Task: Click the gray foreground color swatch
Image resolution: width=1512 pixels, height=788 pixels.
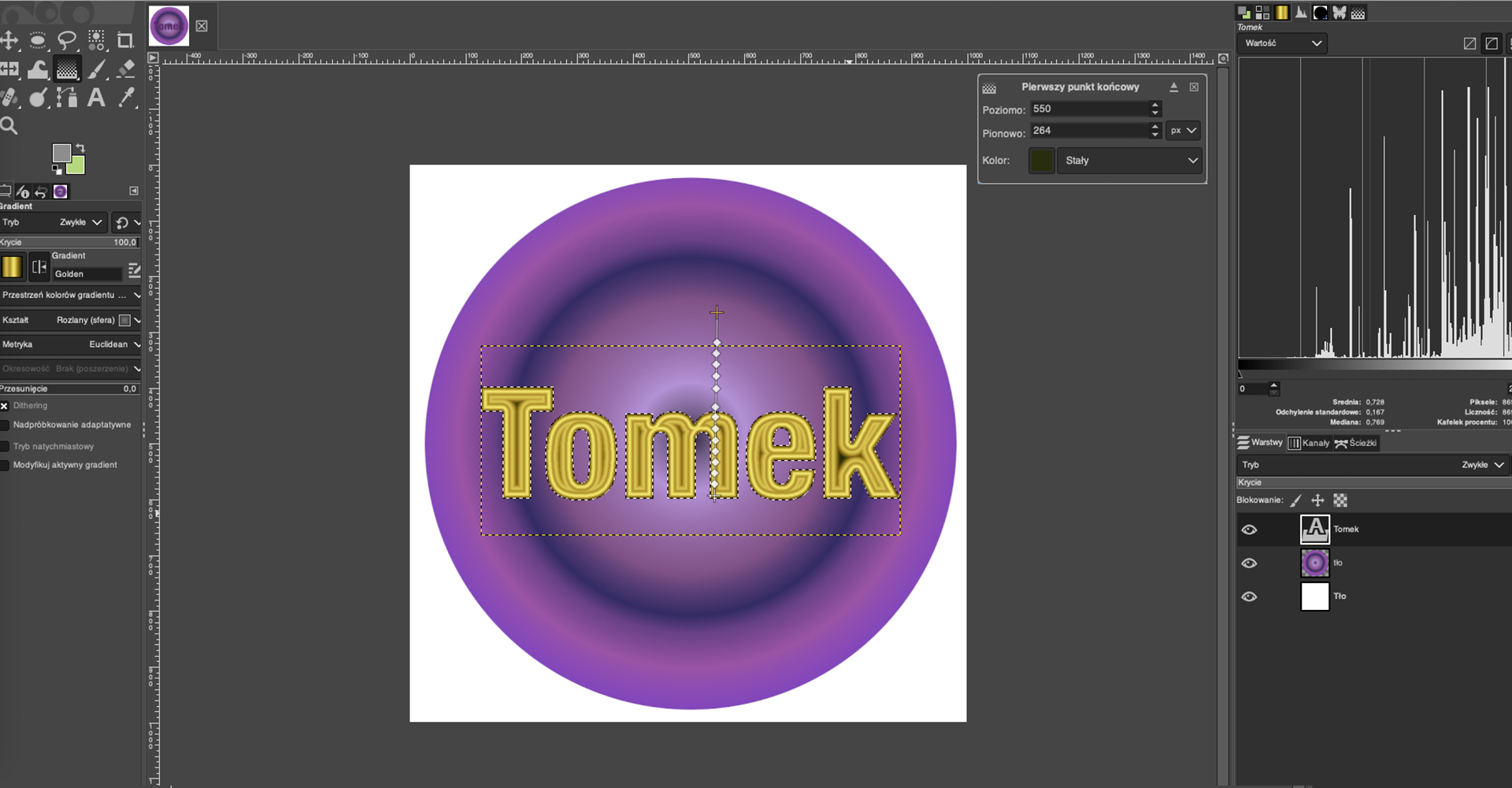Action: tap(61, 152)
